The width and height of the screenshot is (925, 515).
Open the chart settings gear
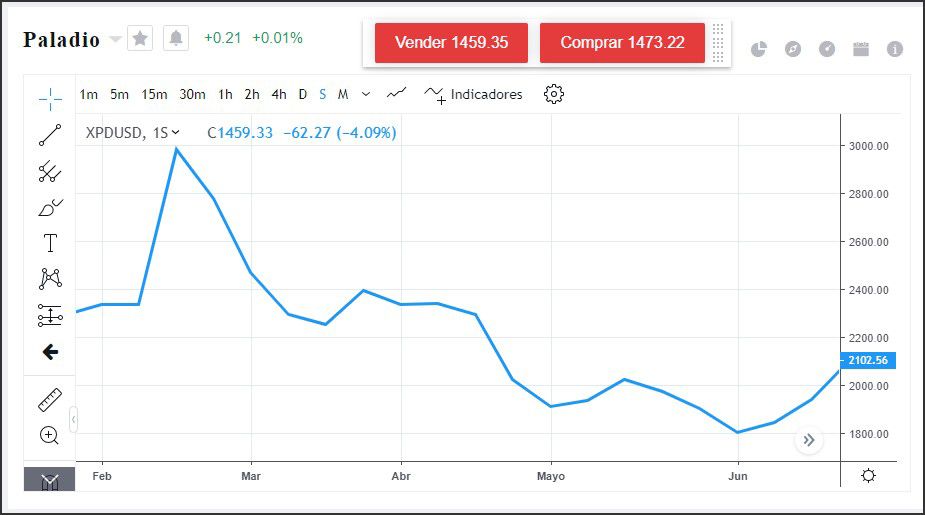point(554,94)
